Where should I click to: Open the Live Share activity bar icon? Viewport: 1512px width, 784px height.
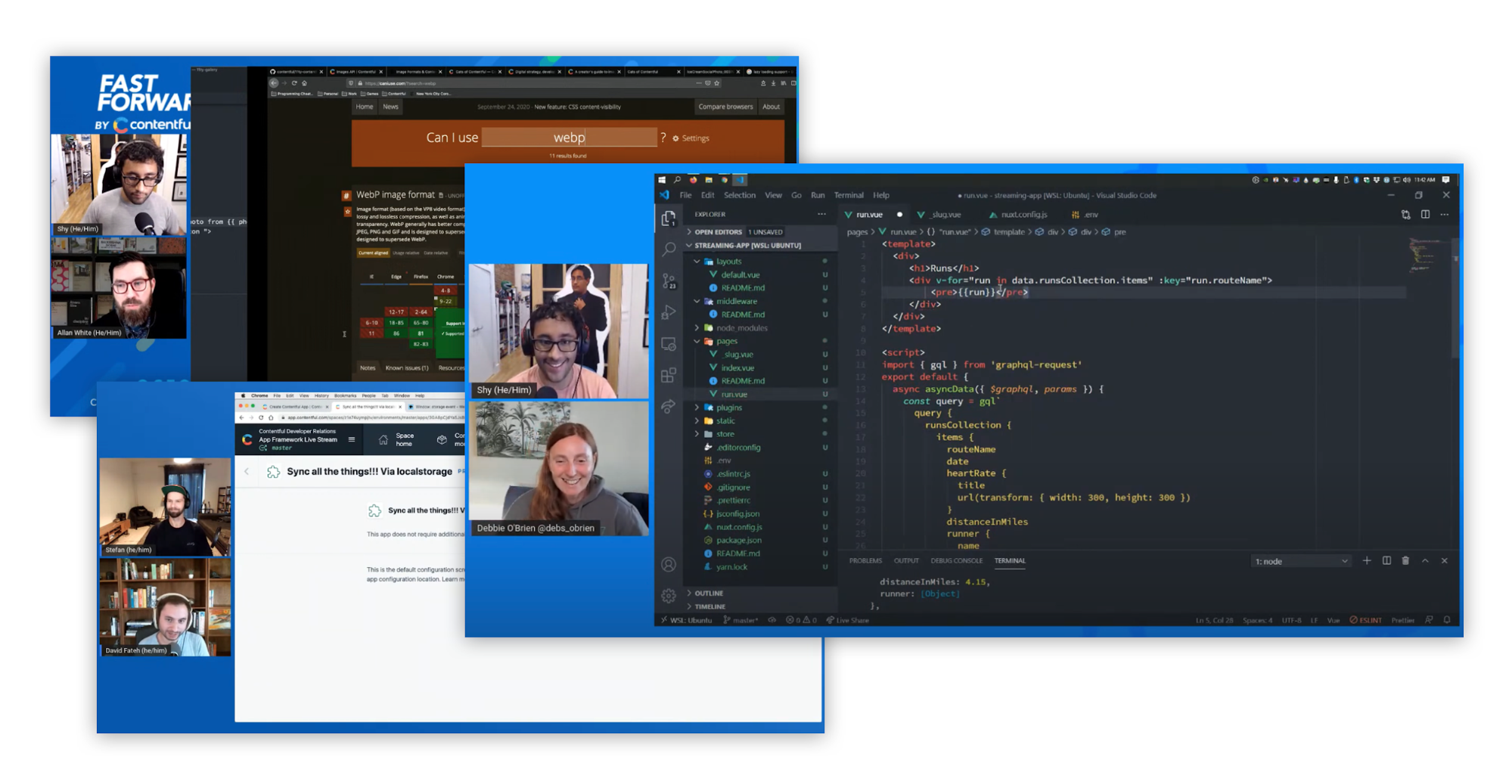coord(669,407)
